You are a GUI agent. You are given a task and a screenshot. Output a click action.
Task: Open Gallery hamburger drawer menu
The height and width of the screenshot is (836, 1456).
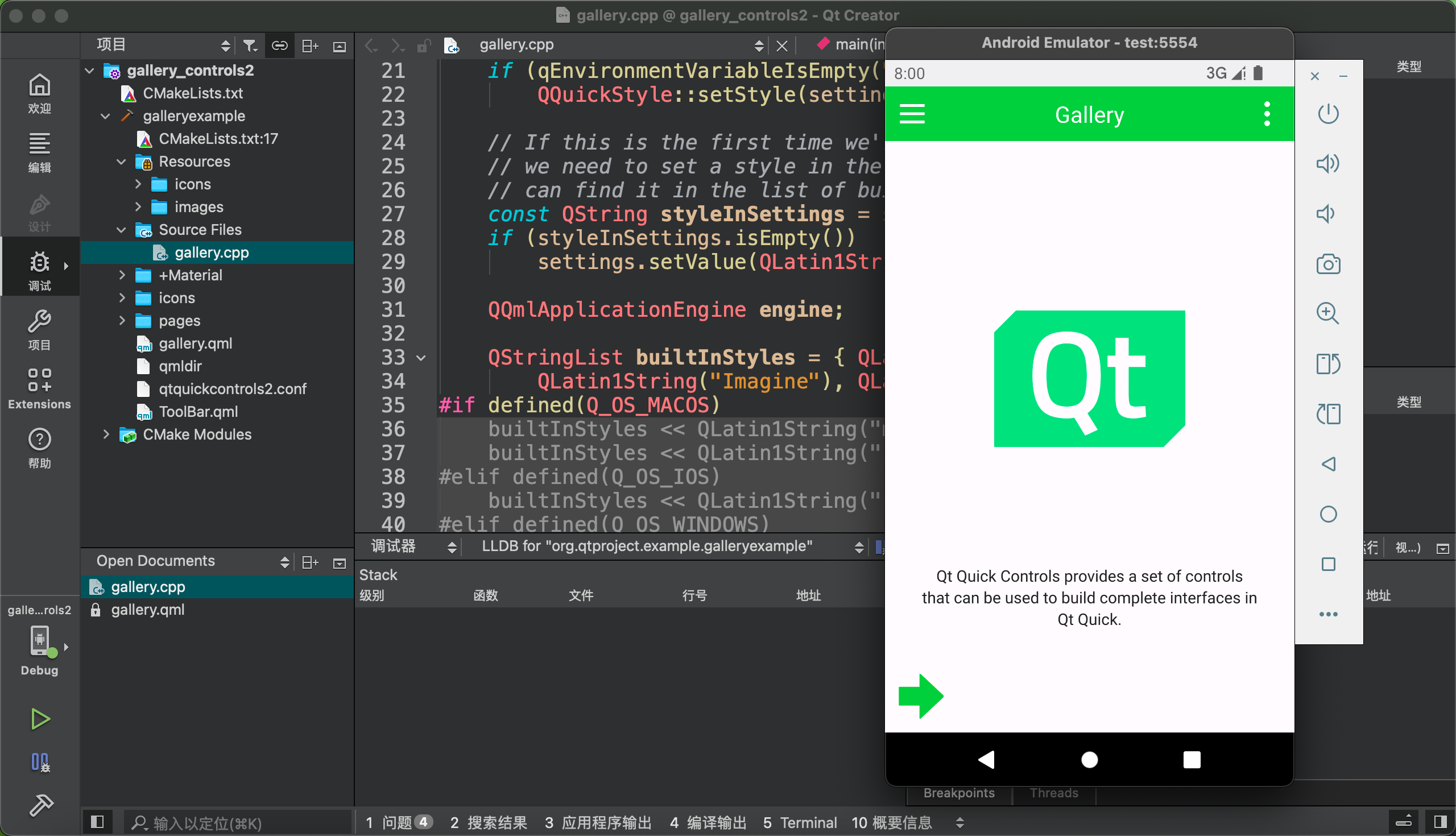[912, 114]
